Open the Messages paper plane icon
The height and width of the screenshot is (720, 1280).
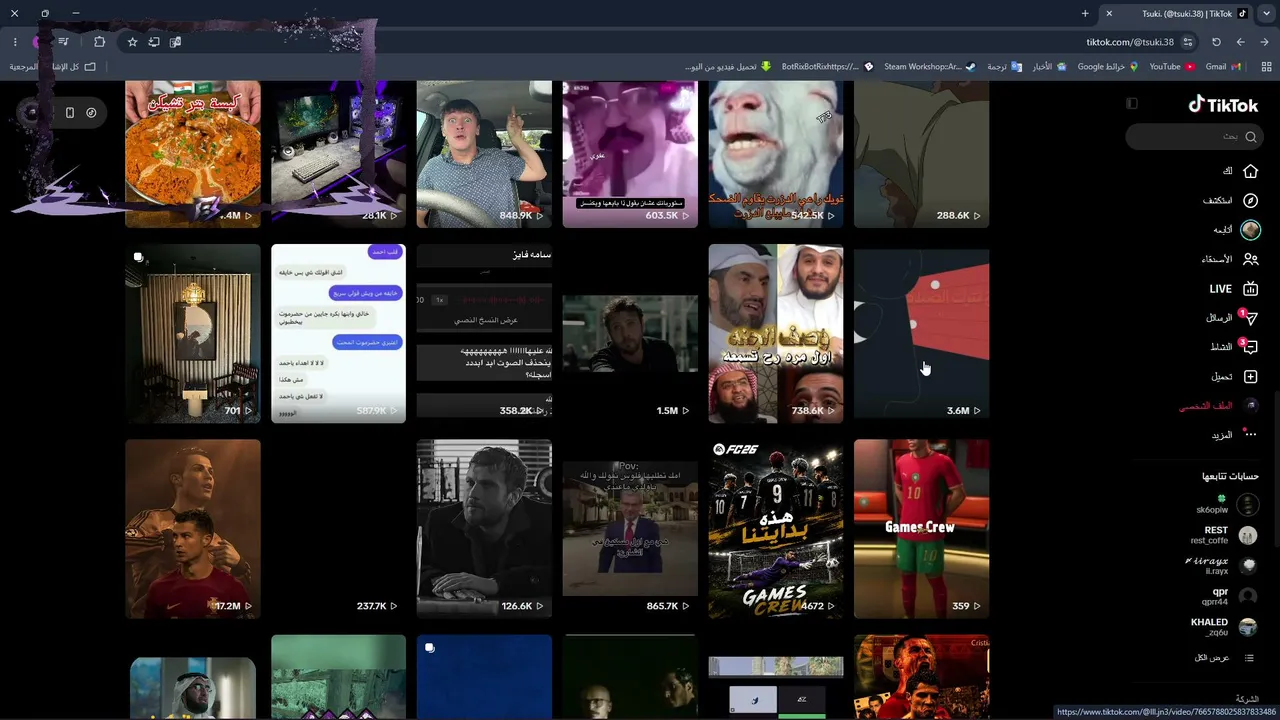point(1250,318)
